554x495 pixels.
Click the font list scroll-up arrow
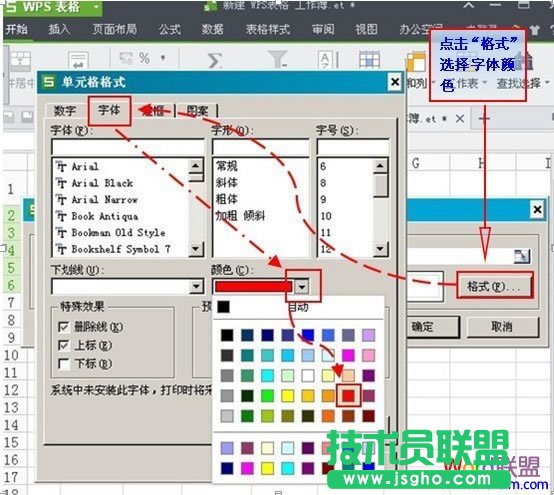(x=196, y=165)
